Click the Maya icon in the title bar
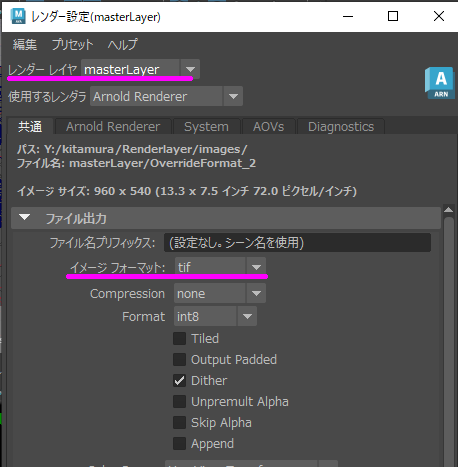The height and width of the screenshot is (467, 458). coord(18,16)
